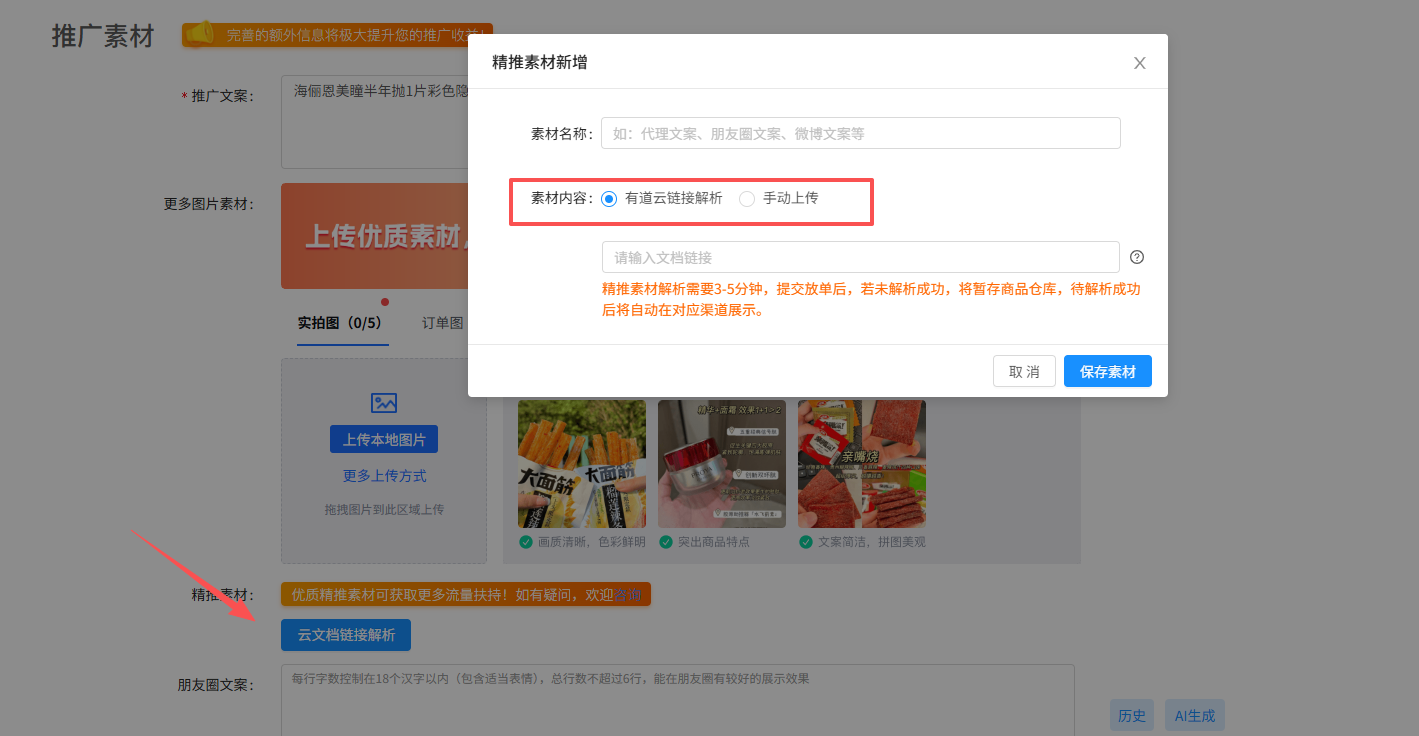Open the 大面筋 sample image thumbnail

(581, 464)
